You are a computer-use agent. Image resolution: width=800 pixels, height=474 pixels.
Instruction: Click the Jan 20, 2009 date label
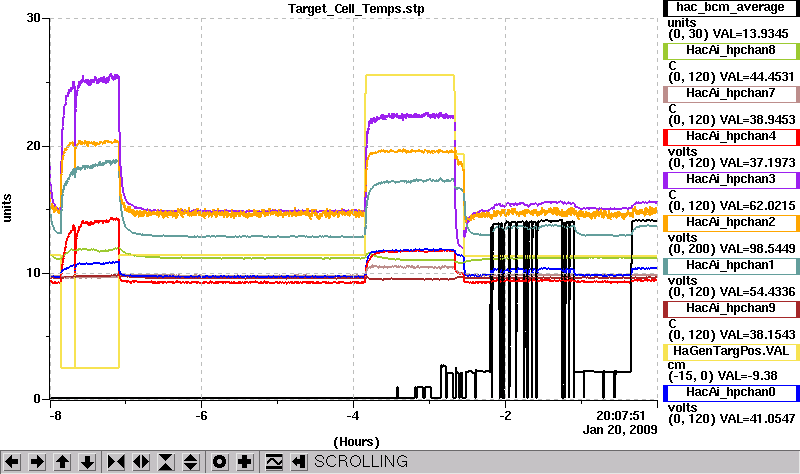coord(620,430)
